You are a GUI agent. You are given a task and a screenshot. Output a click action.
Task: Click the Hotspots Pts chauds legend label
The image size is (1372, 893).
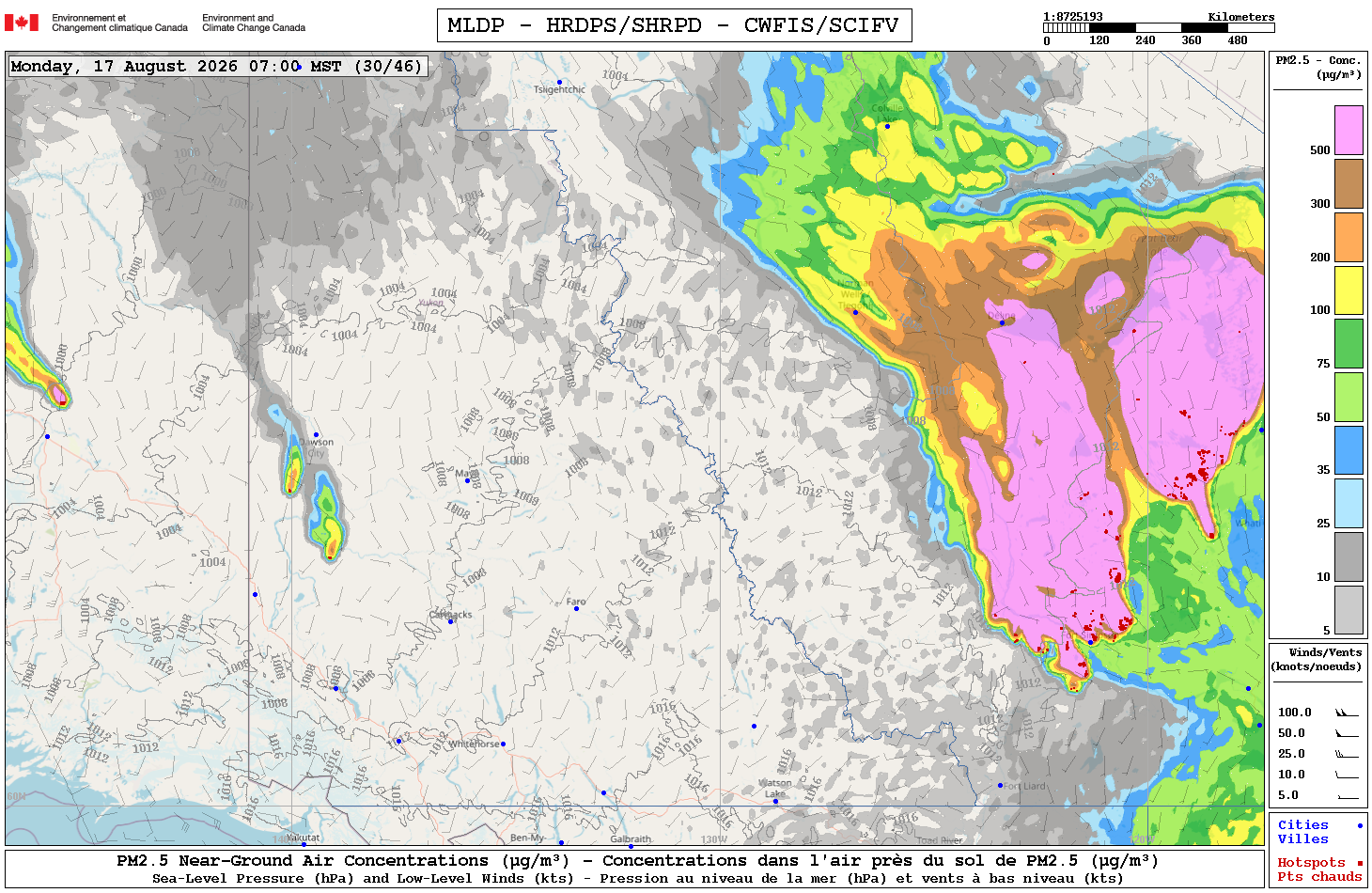[1319, 869]
